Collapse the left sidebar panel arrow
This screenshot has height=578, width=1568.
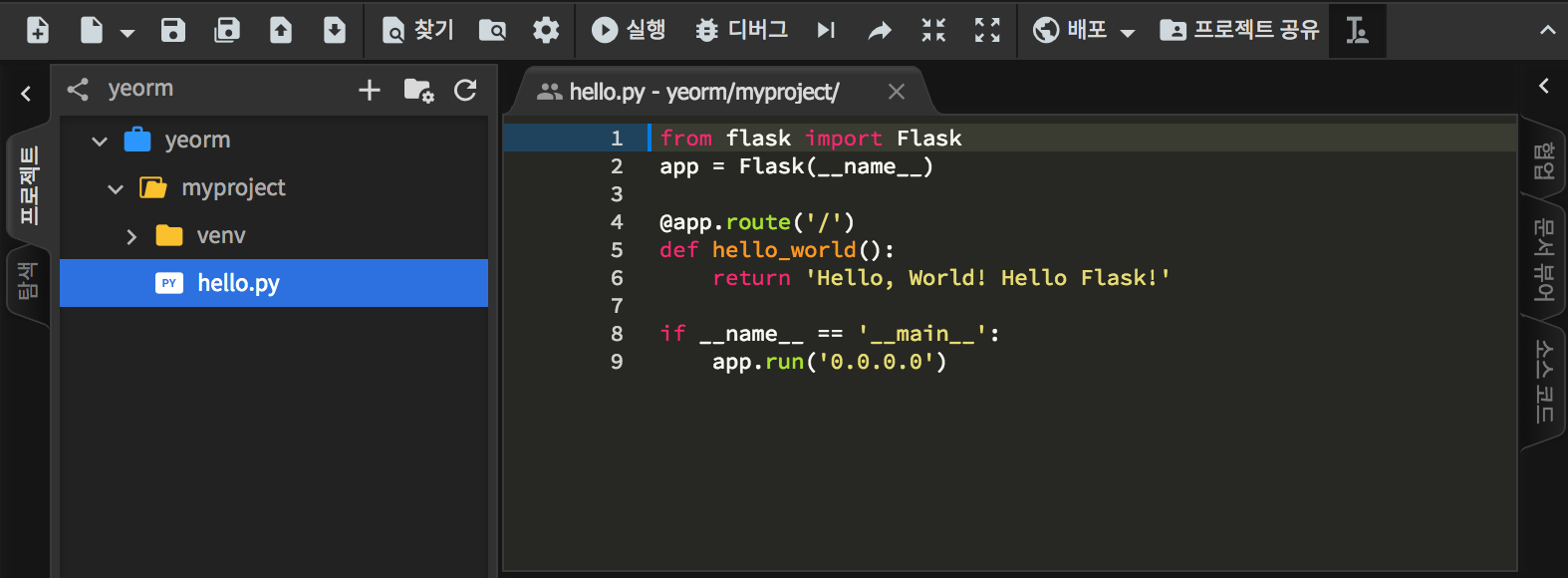click(x=26, y=94)
